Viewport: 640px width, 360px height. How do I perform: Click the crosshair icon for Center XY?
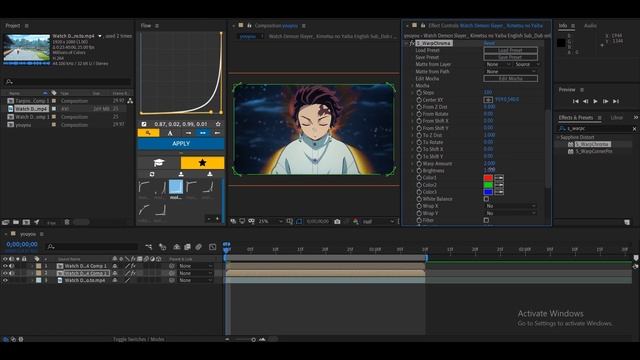[488, 100]
